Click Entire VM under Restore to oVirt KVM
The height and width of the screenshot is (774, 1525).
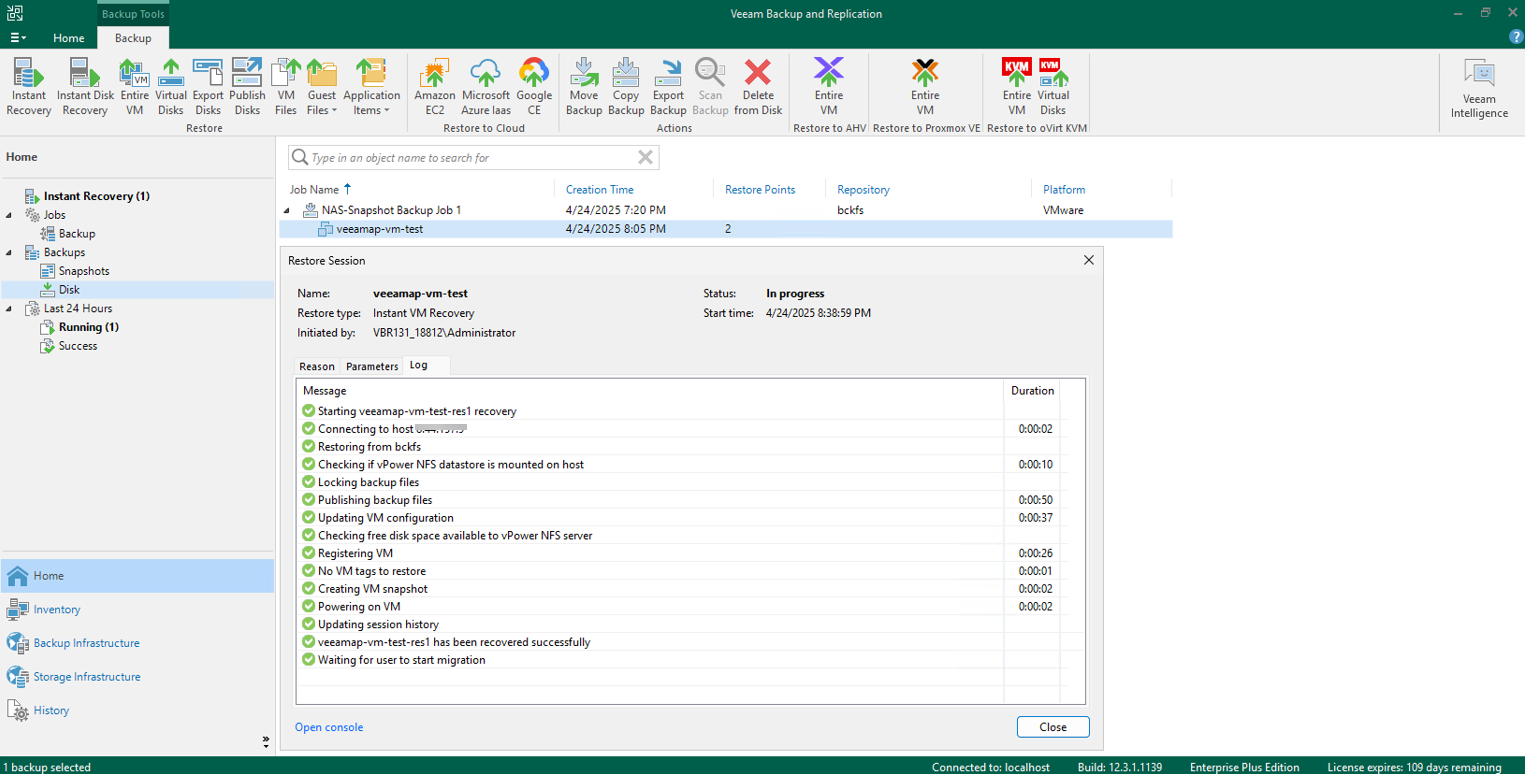coord(1017,87)
